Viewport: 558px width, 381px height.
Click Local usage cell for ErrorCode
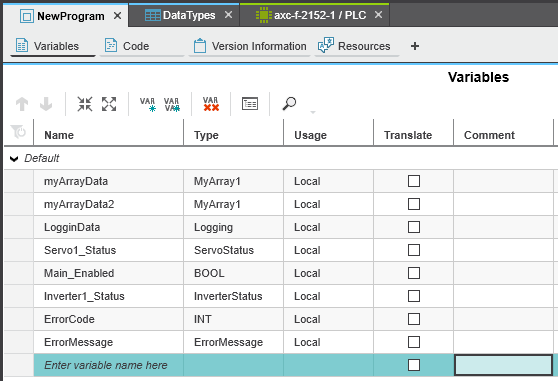(328, 319)
